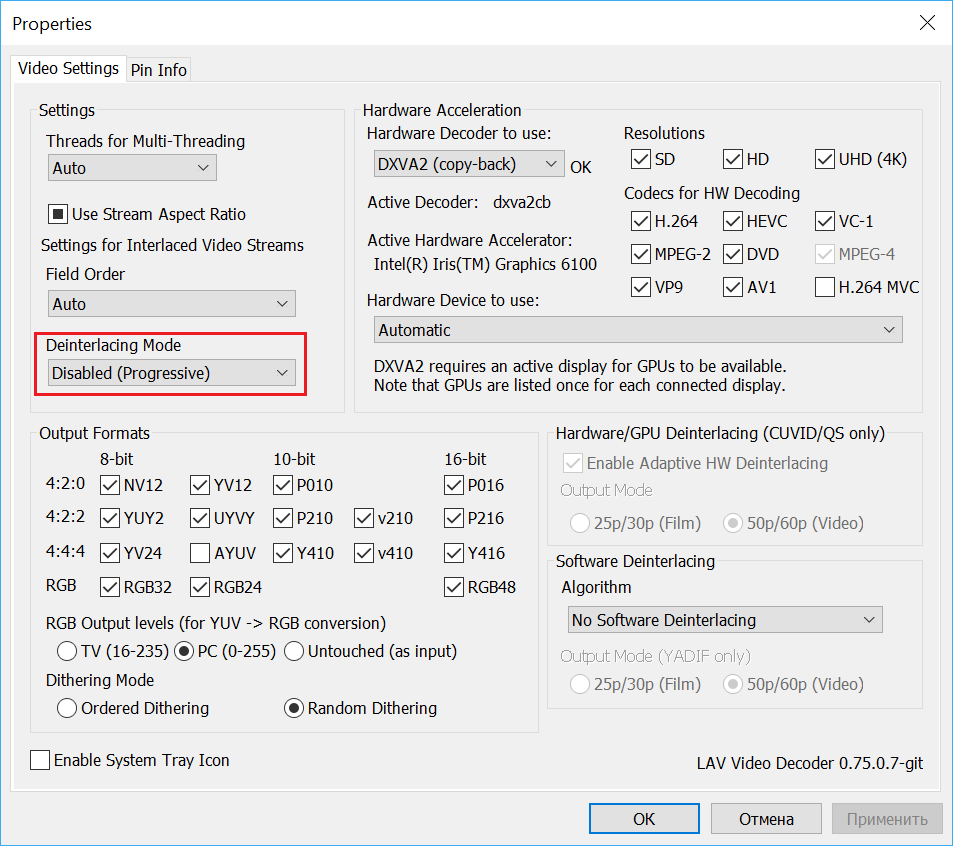953x846 pixels.
Task: Disable HEVC hardware decoding checkbox
Action: tap(732, 221)
